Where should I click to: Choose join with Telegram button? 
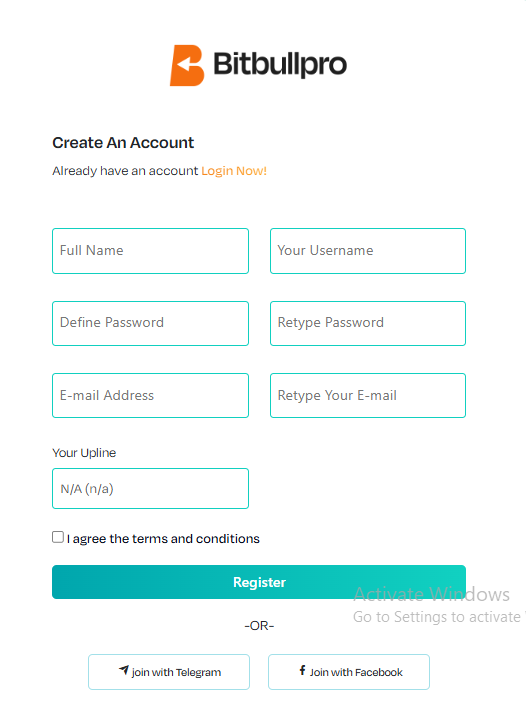(169, 672)
